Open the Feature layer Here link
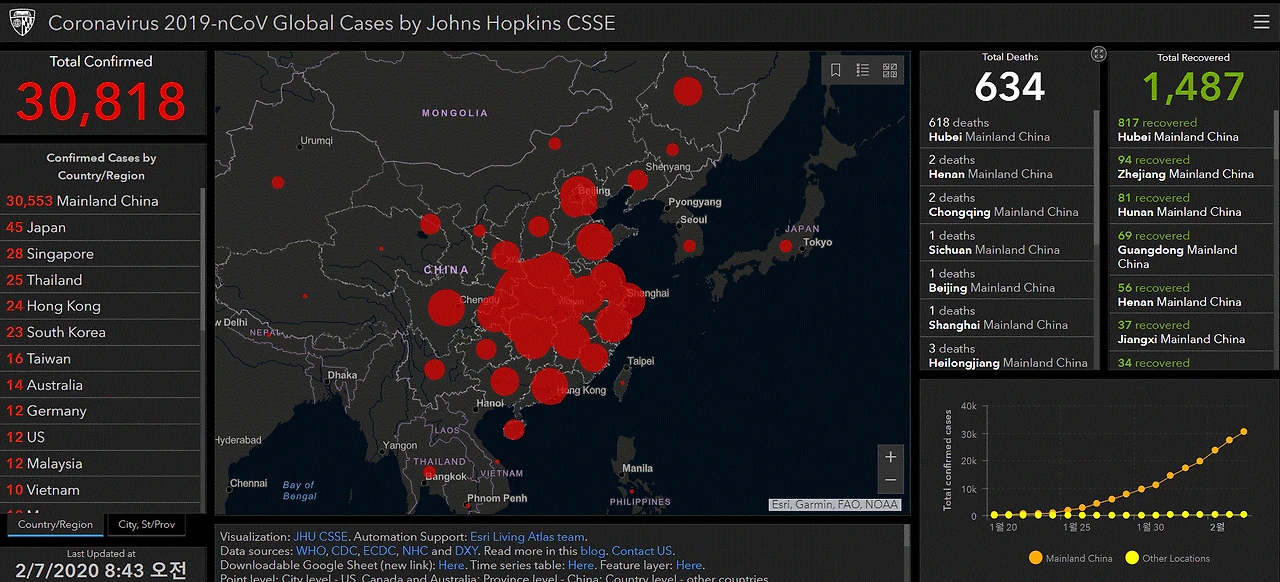Image resolution: width=1280 pixels, height=582 pixels. click(689, 565)
